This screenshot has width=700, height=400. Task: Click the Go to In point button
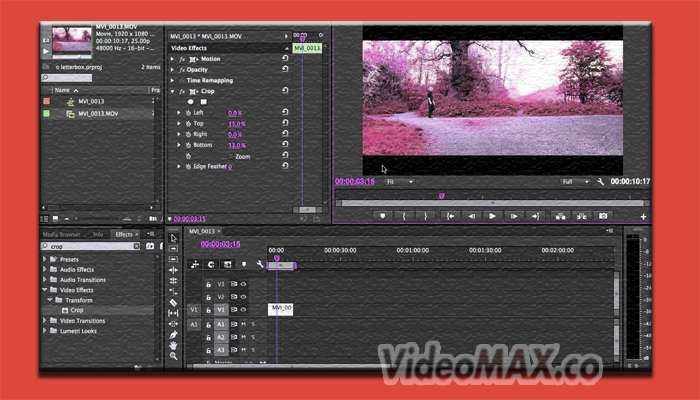pos(450,216)
